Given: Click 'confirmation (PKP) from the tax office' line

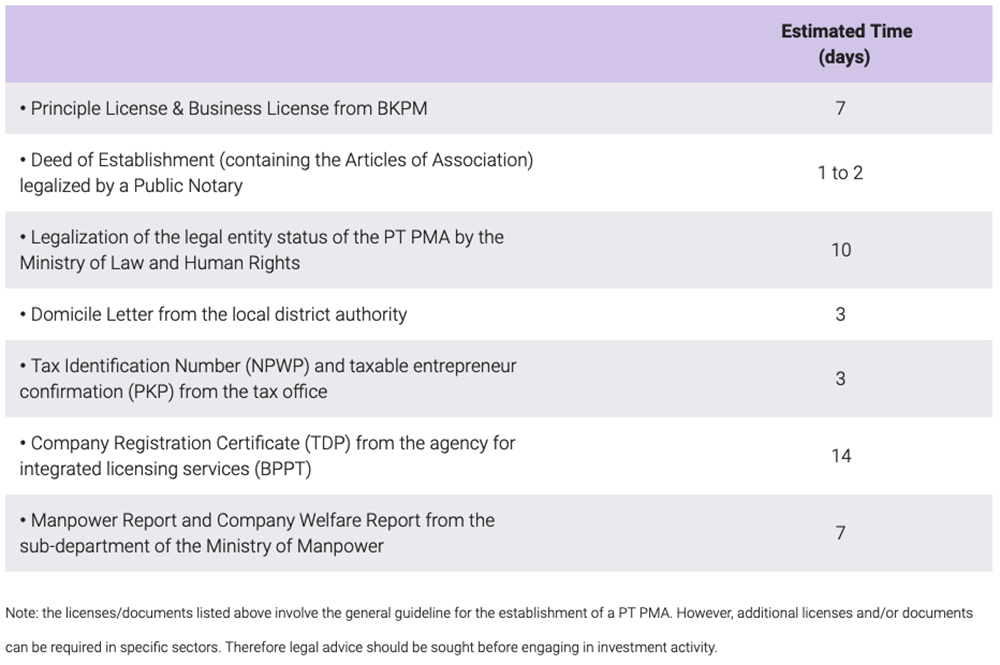Looking at the screenshot, I should (x=173, y=392).
